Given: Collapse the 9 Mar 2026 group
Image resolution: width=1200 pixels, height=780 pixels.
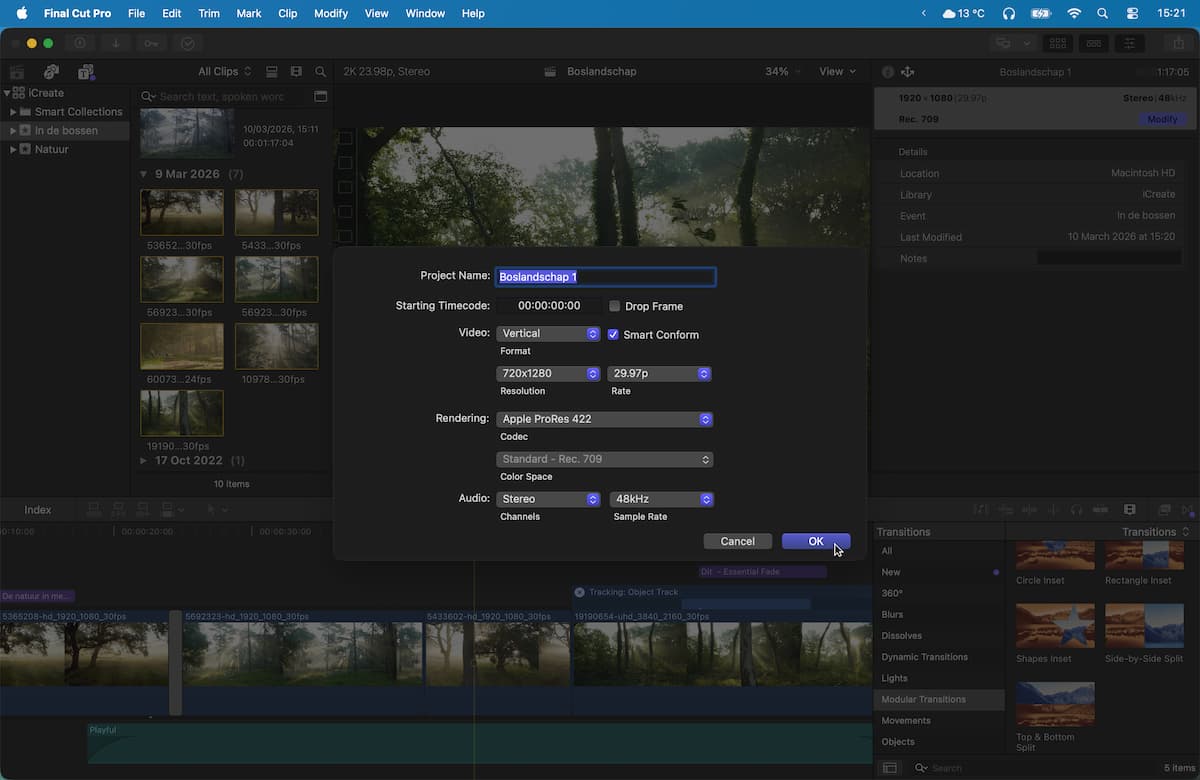Looking at the screenshot, I should (x=143, y=174).
